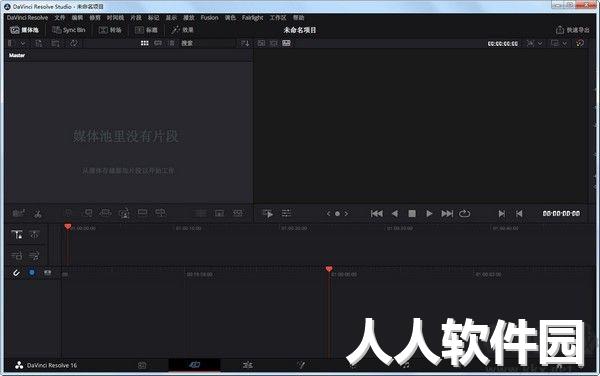Click the import media folder icon
Image resolution: width=600 pixels, height=376 pixels.
pos(55,43)
